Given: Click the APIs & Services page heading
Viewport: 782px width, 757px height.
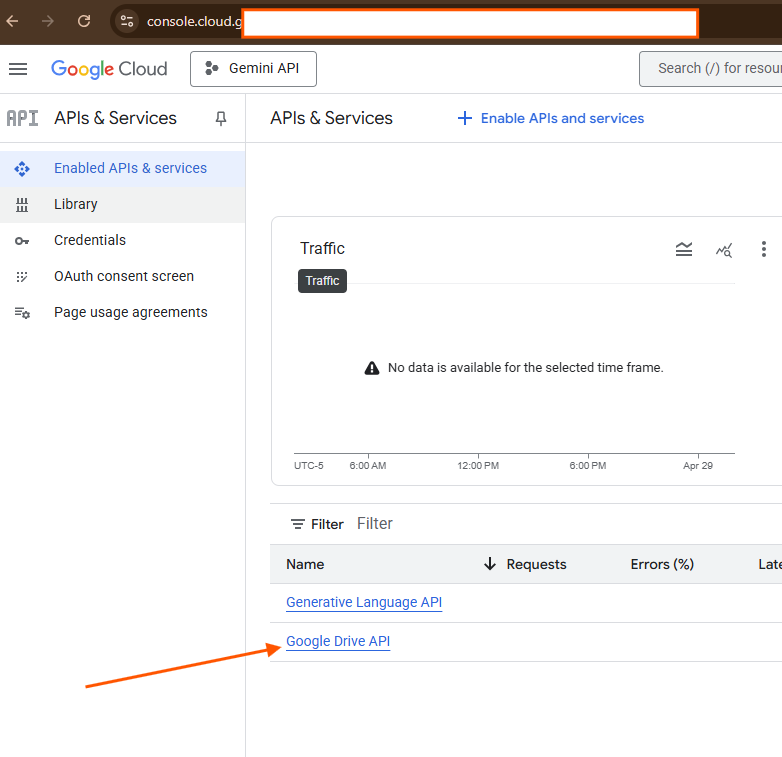Looking at the screenshot, I should point(331,118).
